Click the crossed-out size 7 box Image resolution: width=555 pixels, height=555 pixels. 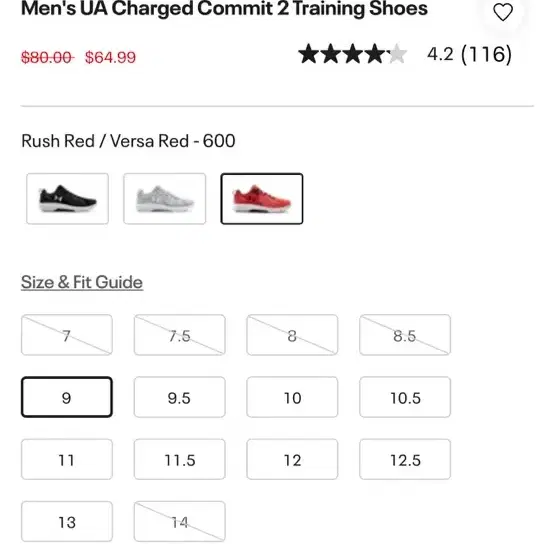coord(67,335)
